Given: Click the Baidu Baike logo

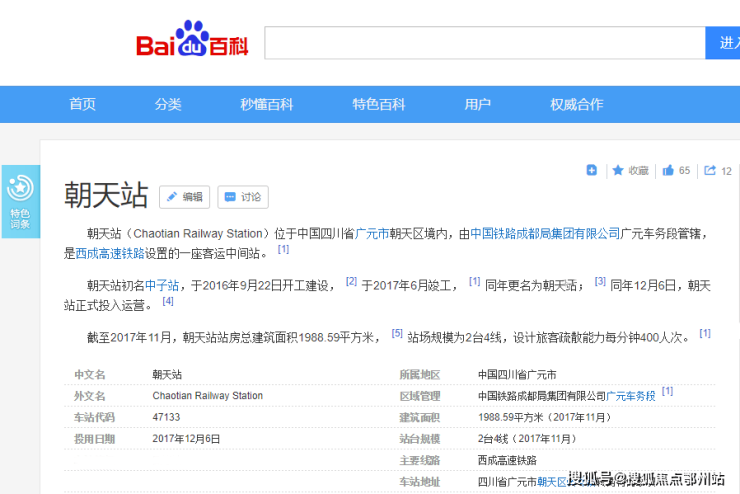Looking at the screenshot, I should coord(192,44).
